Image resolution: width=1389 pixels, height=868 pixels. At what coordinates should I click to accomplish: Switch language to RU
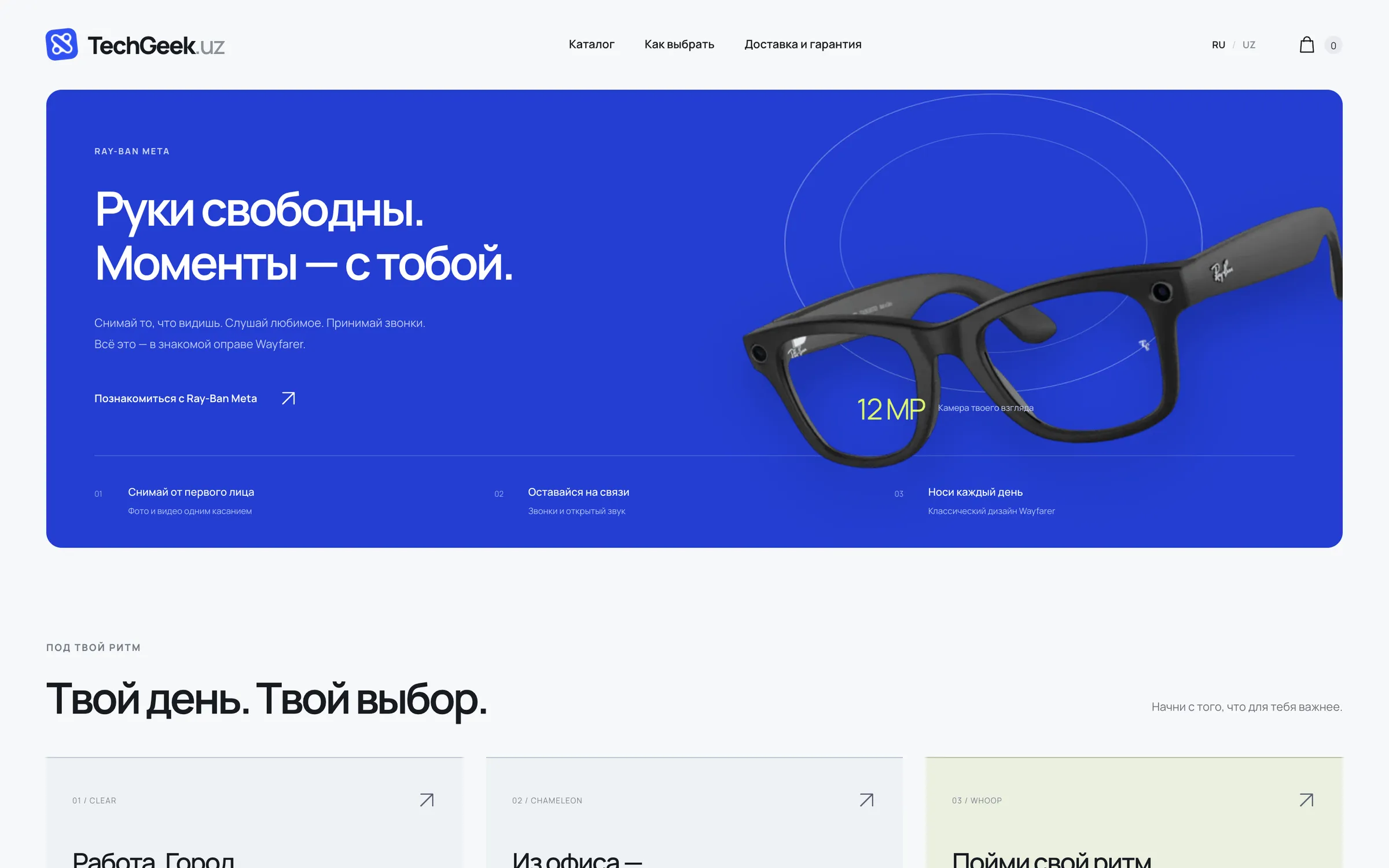(1218, 45)
